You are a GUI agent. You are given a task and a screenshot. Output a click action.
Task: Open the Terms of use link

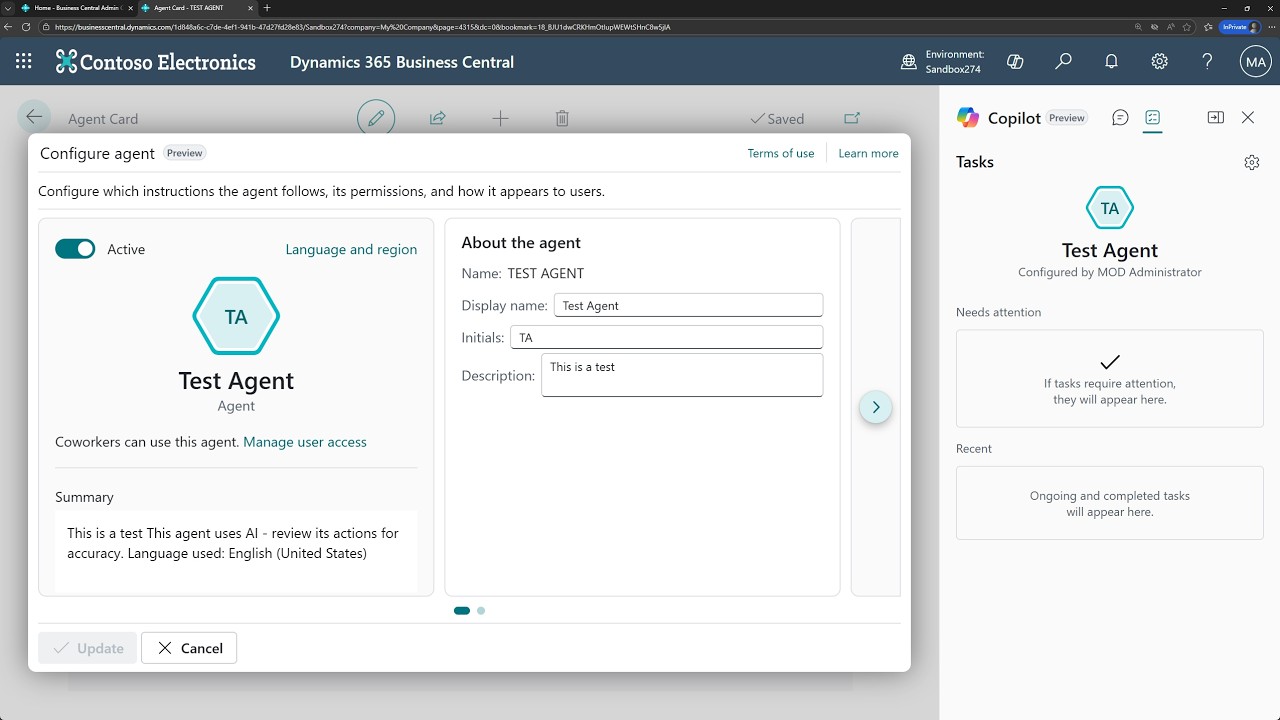pyautogui.click(x=781, y=153)
